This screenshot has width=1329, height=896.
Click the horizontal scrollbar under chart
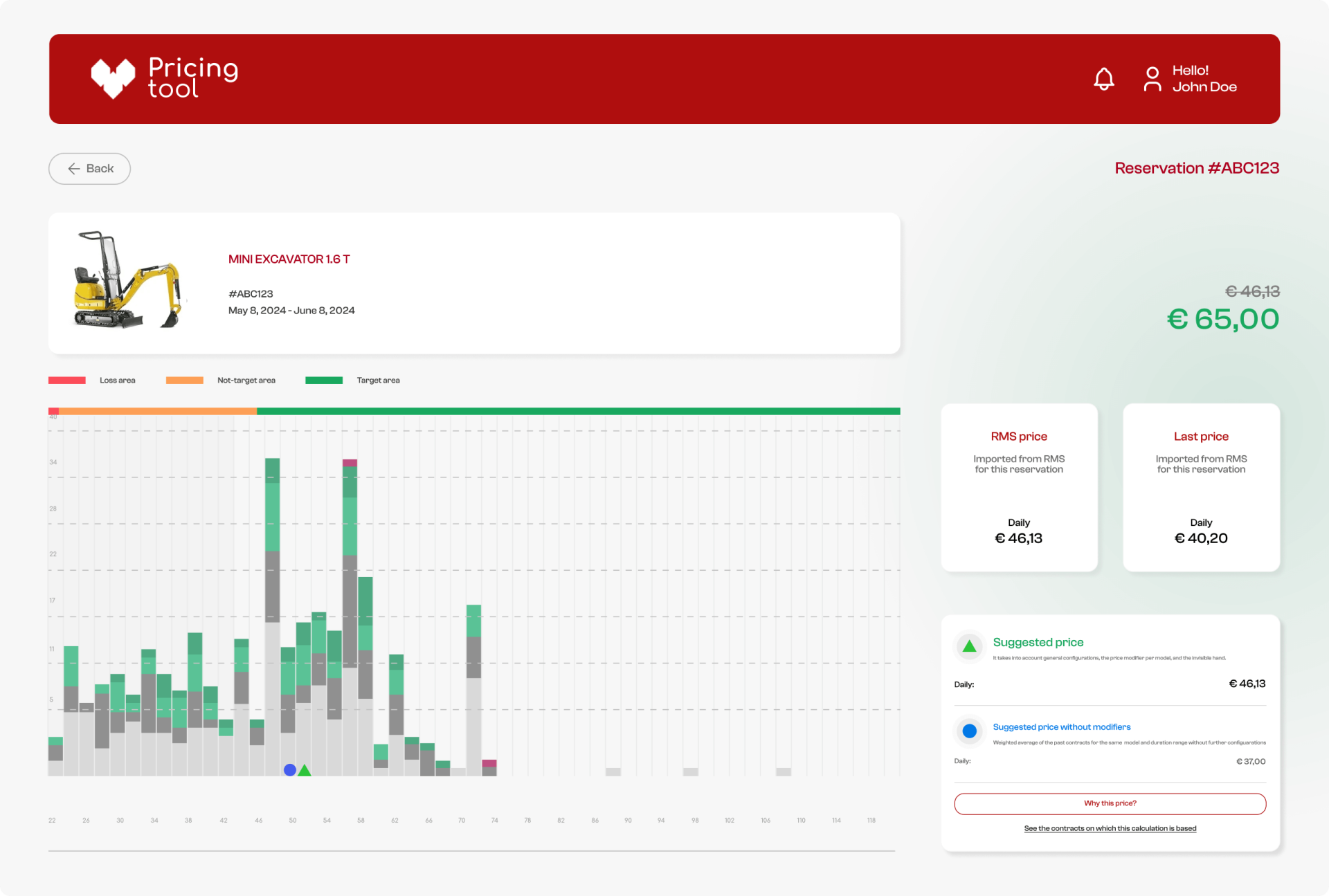471,850
